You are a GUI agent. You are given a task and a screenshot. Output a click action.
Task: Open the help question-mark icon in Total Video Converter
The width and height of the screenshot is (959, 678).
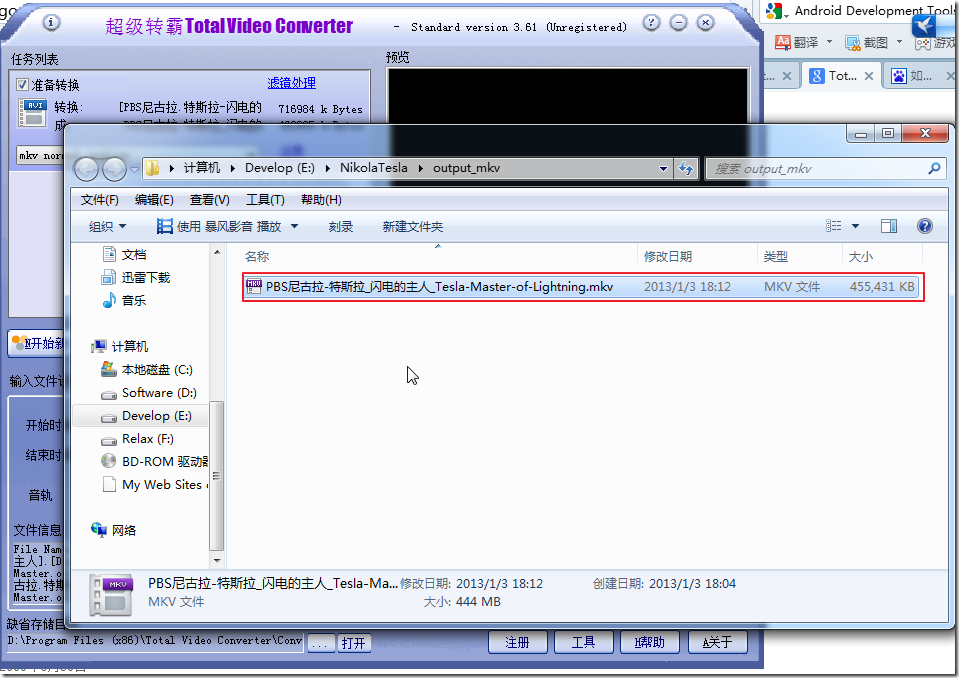point(651,23)
